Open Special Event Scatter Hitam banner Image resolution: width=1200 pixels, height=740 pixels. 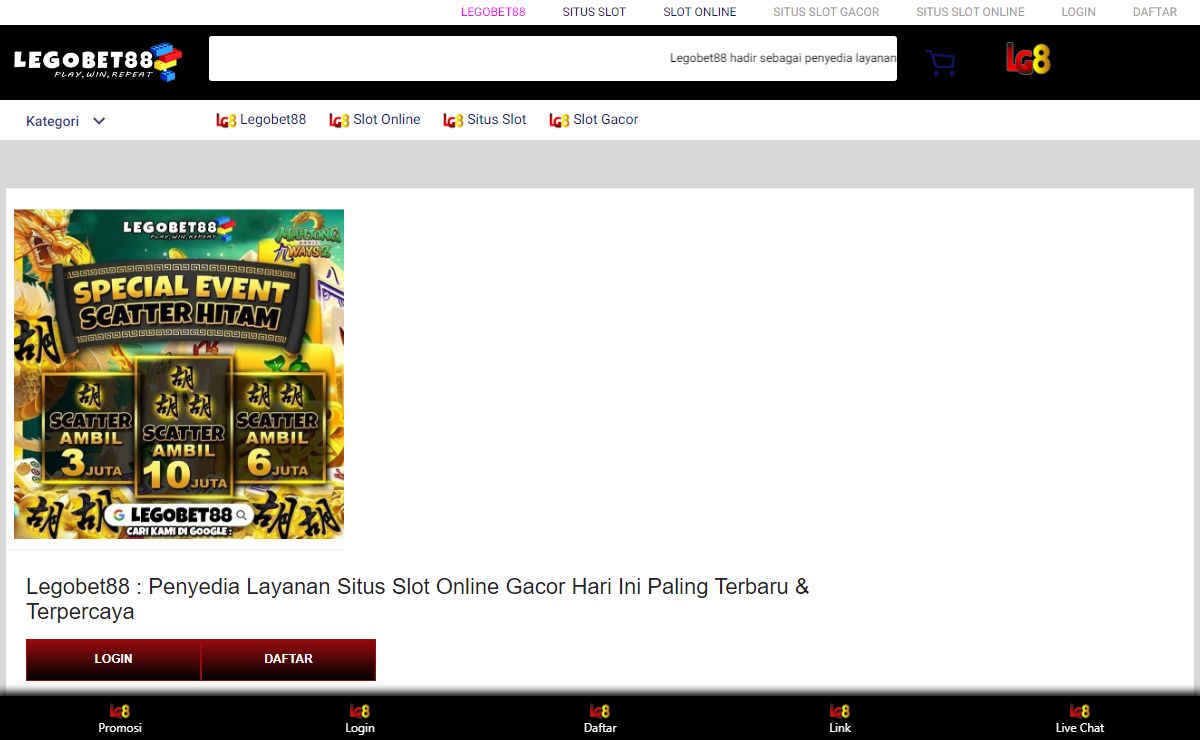pyautogui.click(x=179, y=374)
